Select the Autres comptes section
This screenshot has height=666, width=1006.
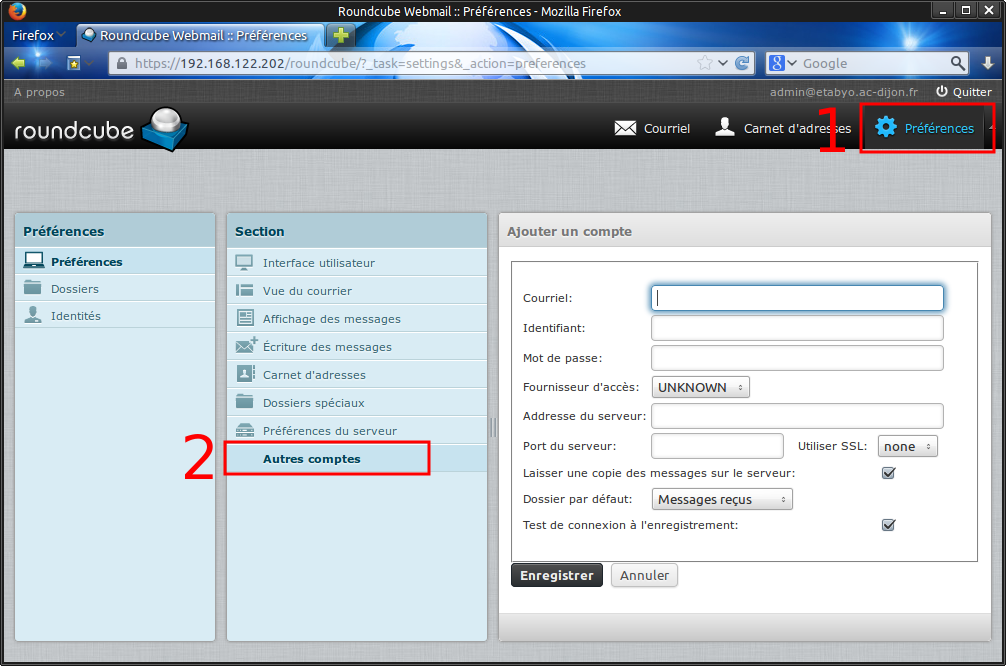(x=357, y=459)
